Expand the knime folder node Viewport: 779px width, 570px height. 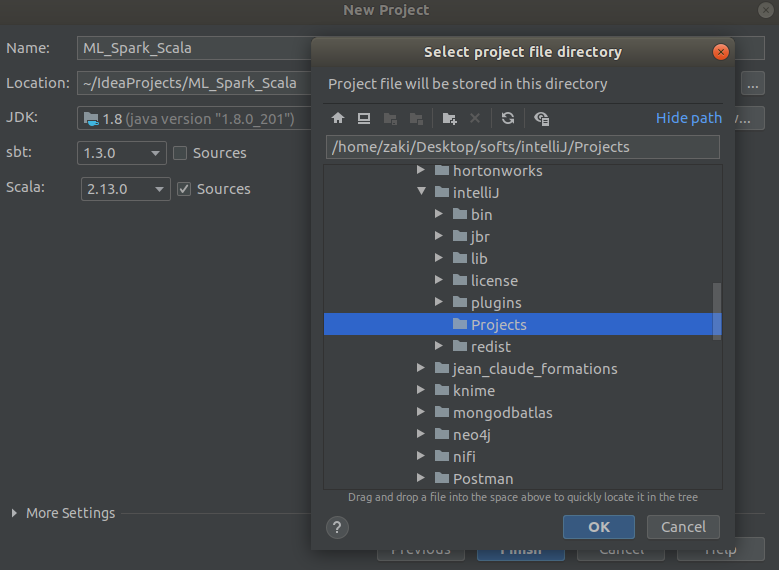421,390
